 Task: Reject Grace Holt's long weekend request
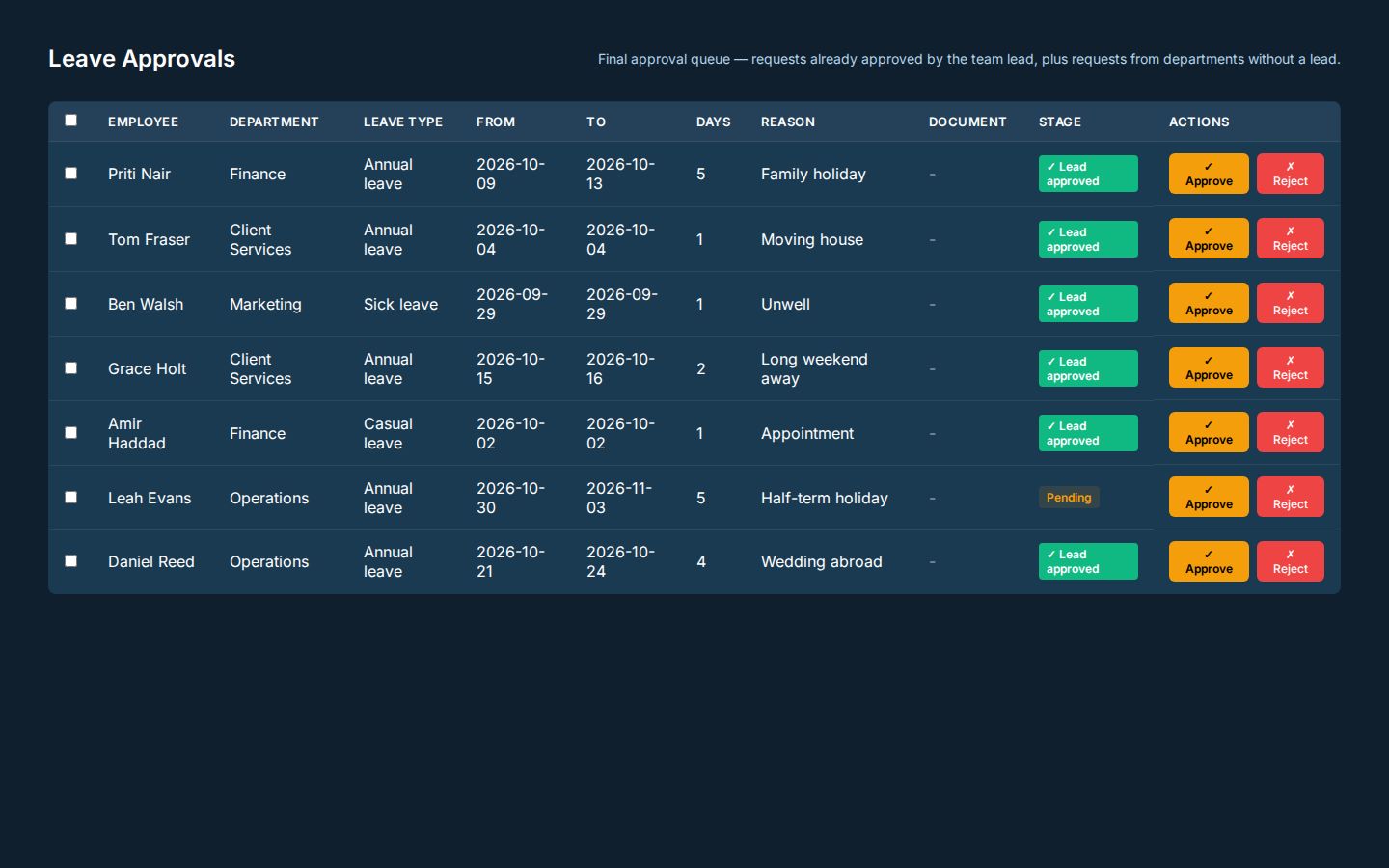pyautogui.click(x=1290, y=367)
